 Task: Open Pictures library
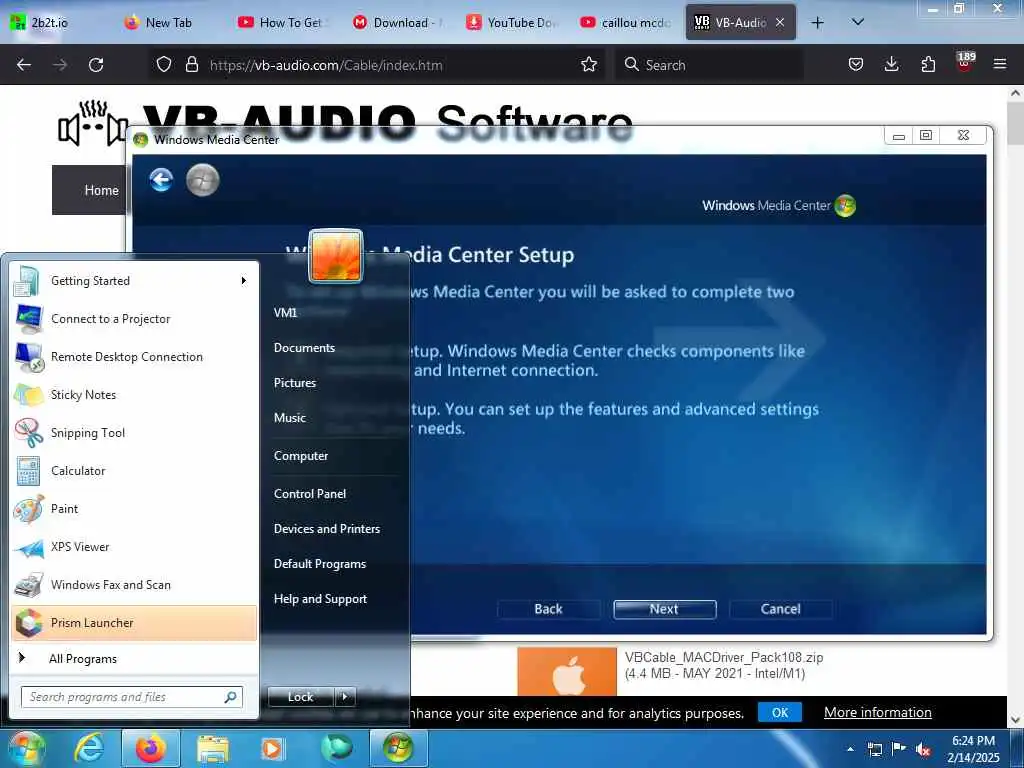tap(295, 383)
